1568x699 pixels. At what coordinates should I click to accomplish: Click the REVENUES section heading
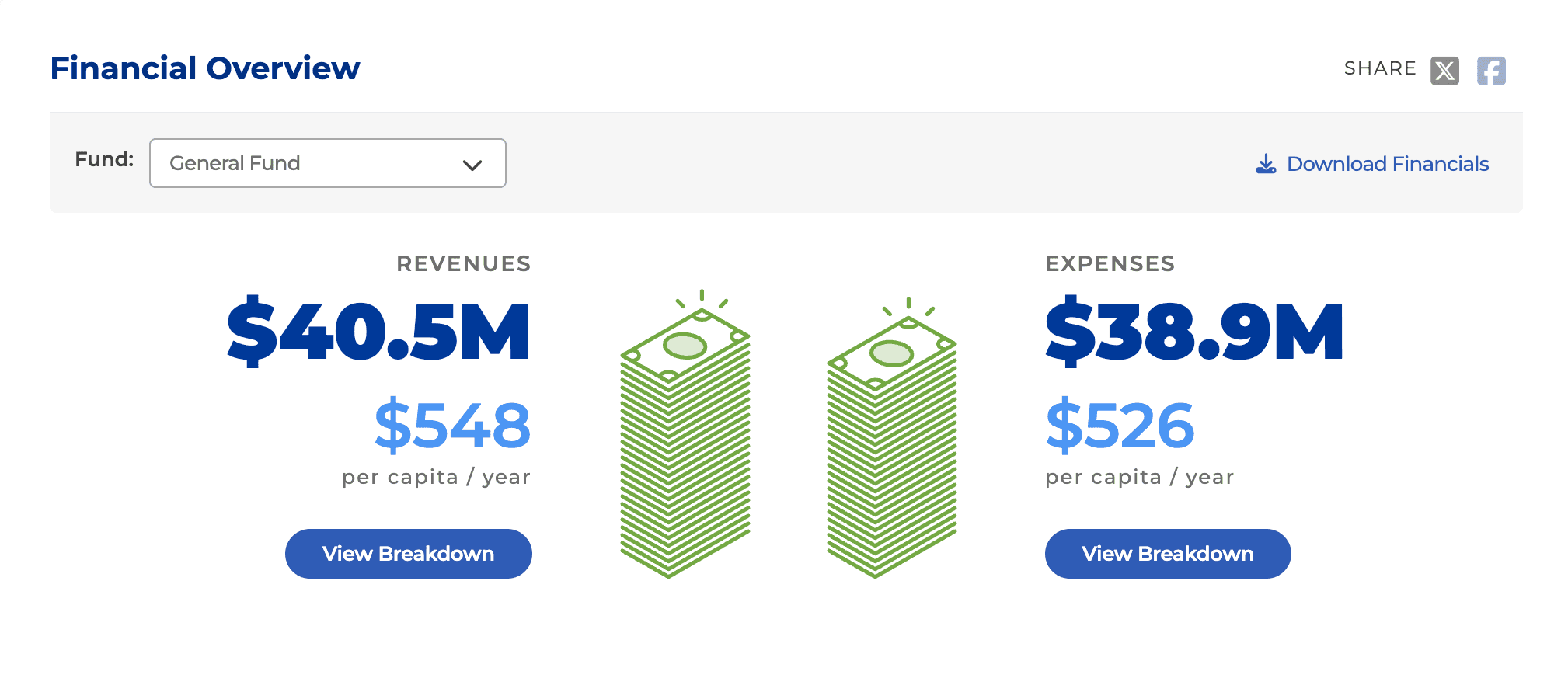point(463,263)
